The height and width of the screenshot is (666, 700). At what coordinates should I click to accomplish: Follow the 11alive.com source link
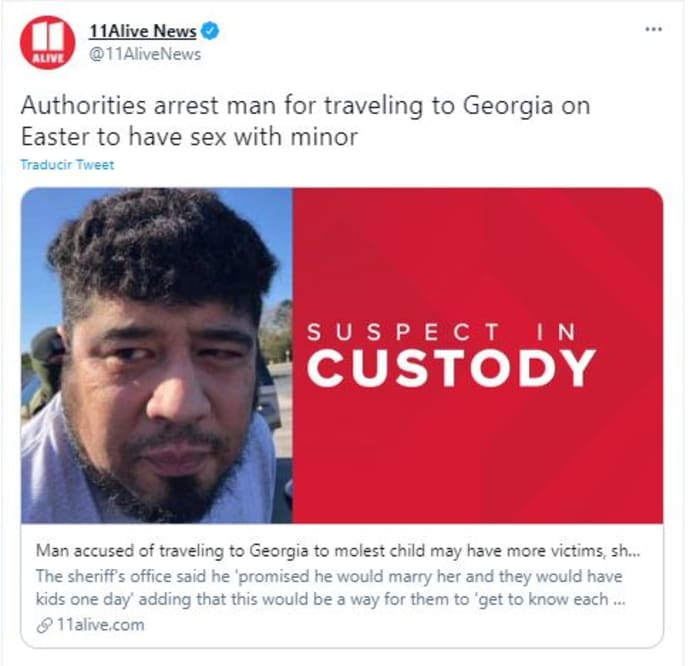[101, 625]
